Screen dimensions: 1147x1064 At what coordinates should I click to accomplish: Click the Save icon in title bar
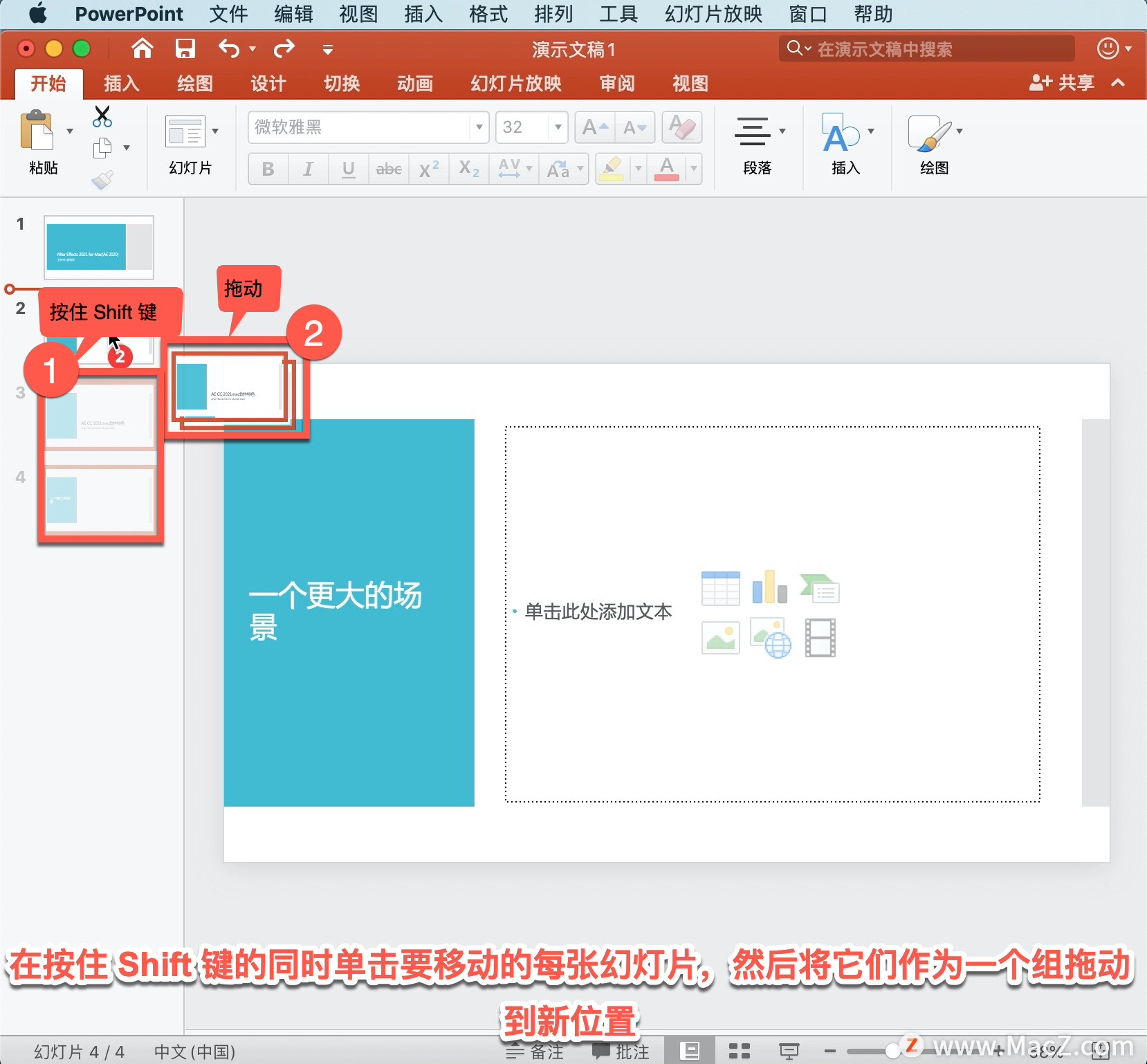185,48
